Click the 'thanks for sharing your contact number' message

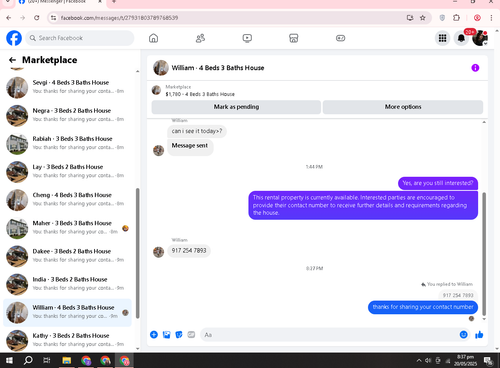[423, 307]
